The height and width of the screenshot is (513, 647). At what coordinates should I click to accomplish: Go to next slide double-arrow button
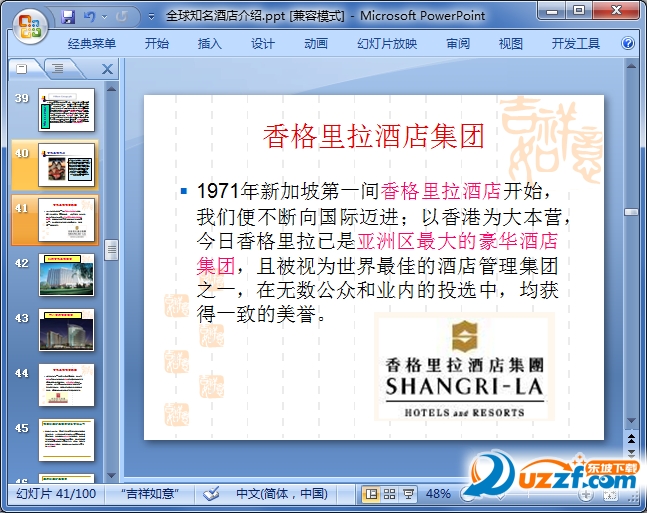click(x=631, y=453)
